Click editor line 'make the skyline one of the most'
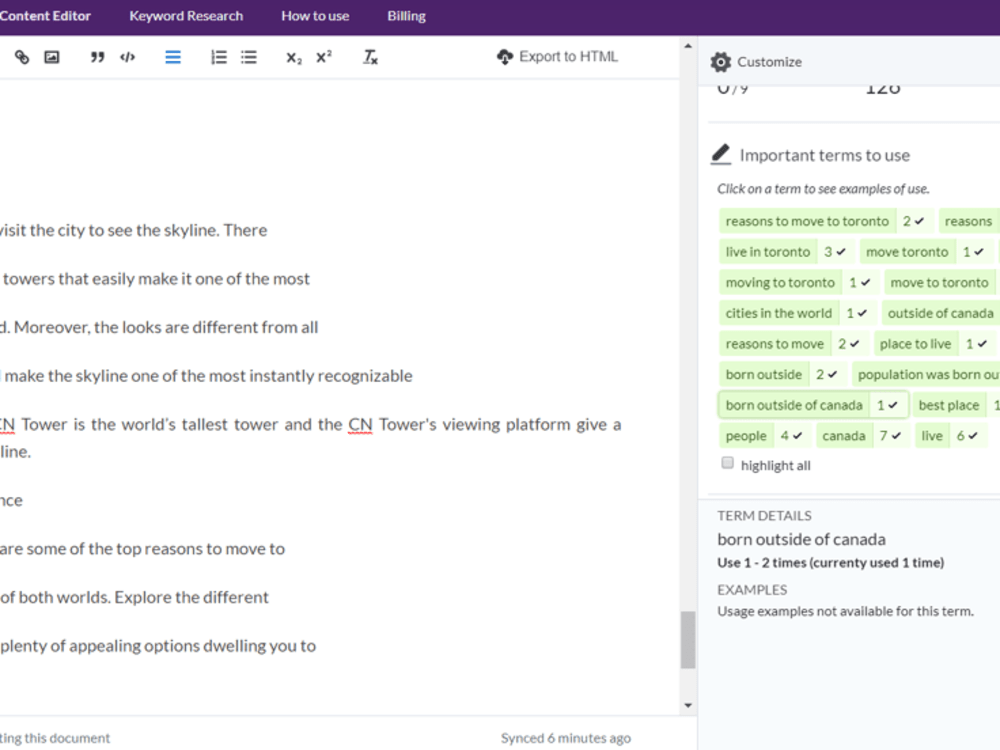1000x750 pixels. (207, 376)
